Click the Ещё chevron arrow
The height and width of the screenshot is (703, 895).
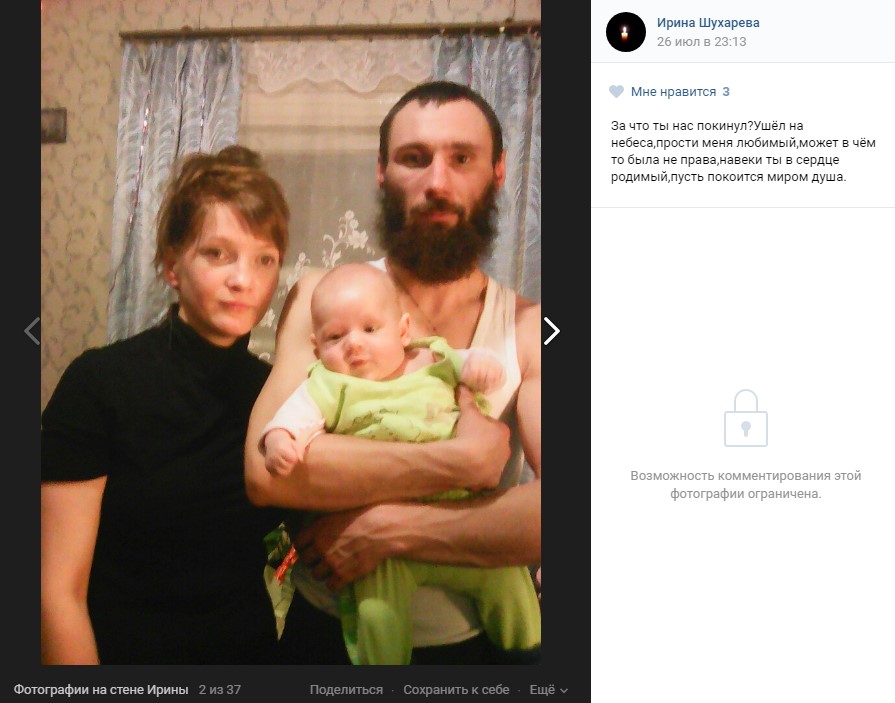pos(564,691)
